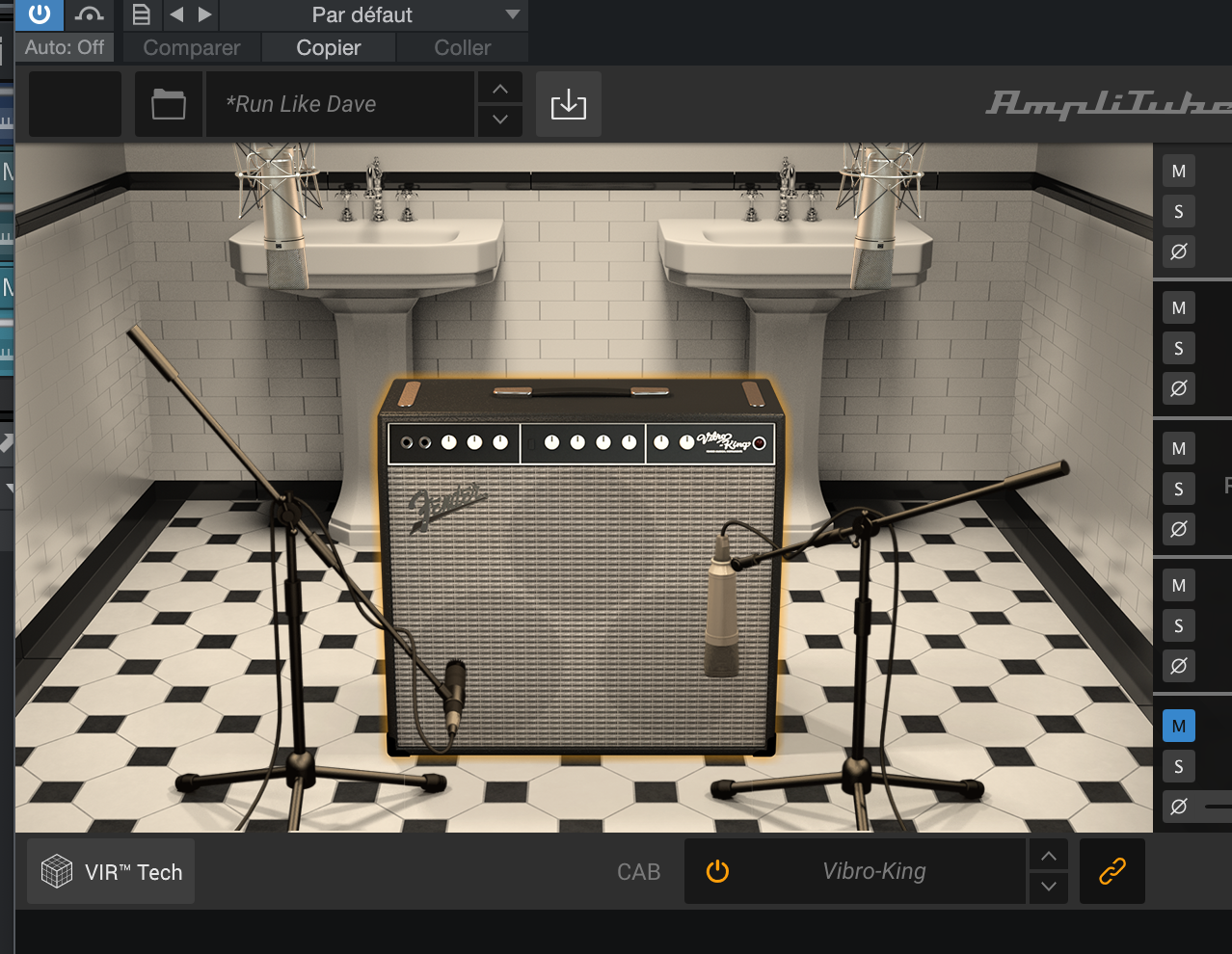Click the preset save download icon

(568, 104)
